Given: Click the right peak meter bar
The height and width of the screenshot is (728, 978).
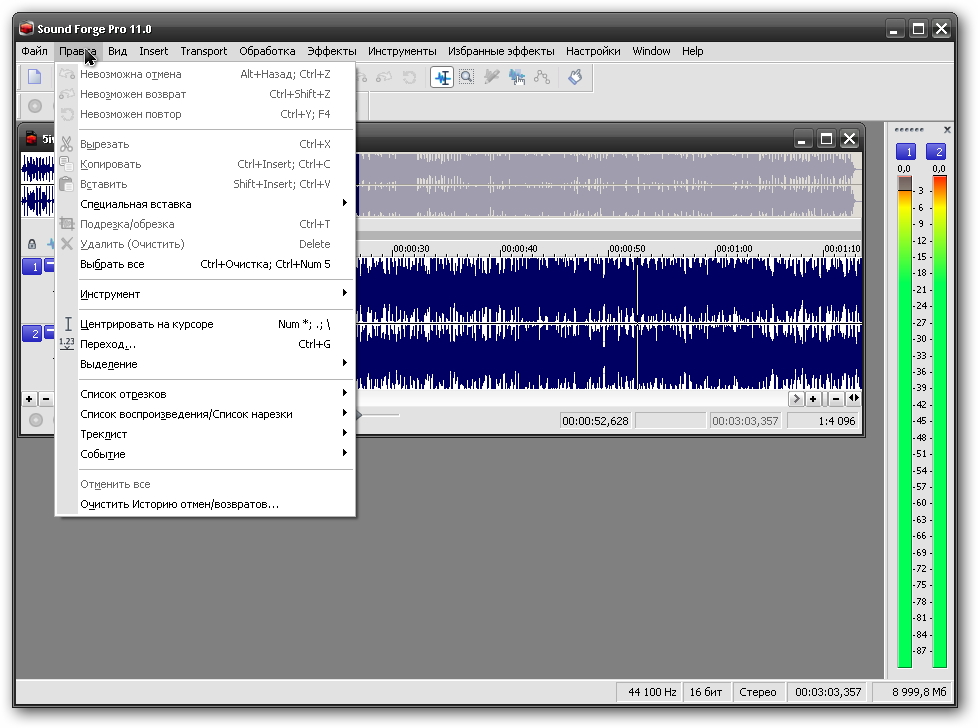Looking at the screenshot, I should (939, 420).
